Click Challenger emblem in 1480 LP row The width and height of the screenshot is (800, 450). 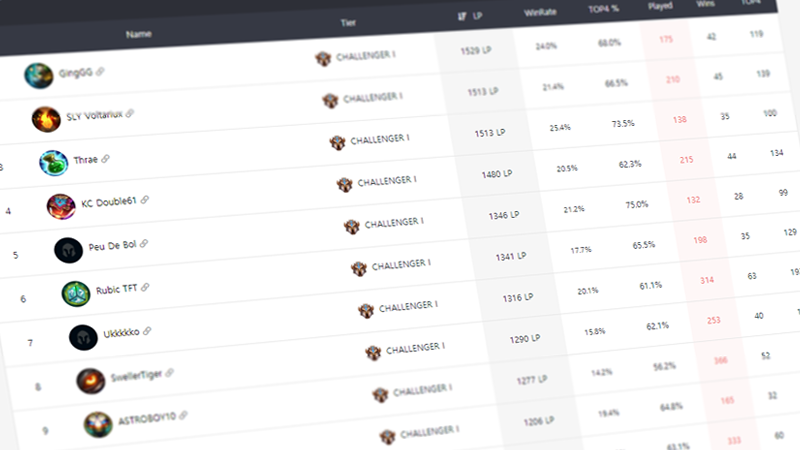pyautogui.click(x=344, y=184)
